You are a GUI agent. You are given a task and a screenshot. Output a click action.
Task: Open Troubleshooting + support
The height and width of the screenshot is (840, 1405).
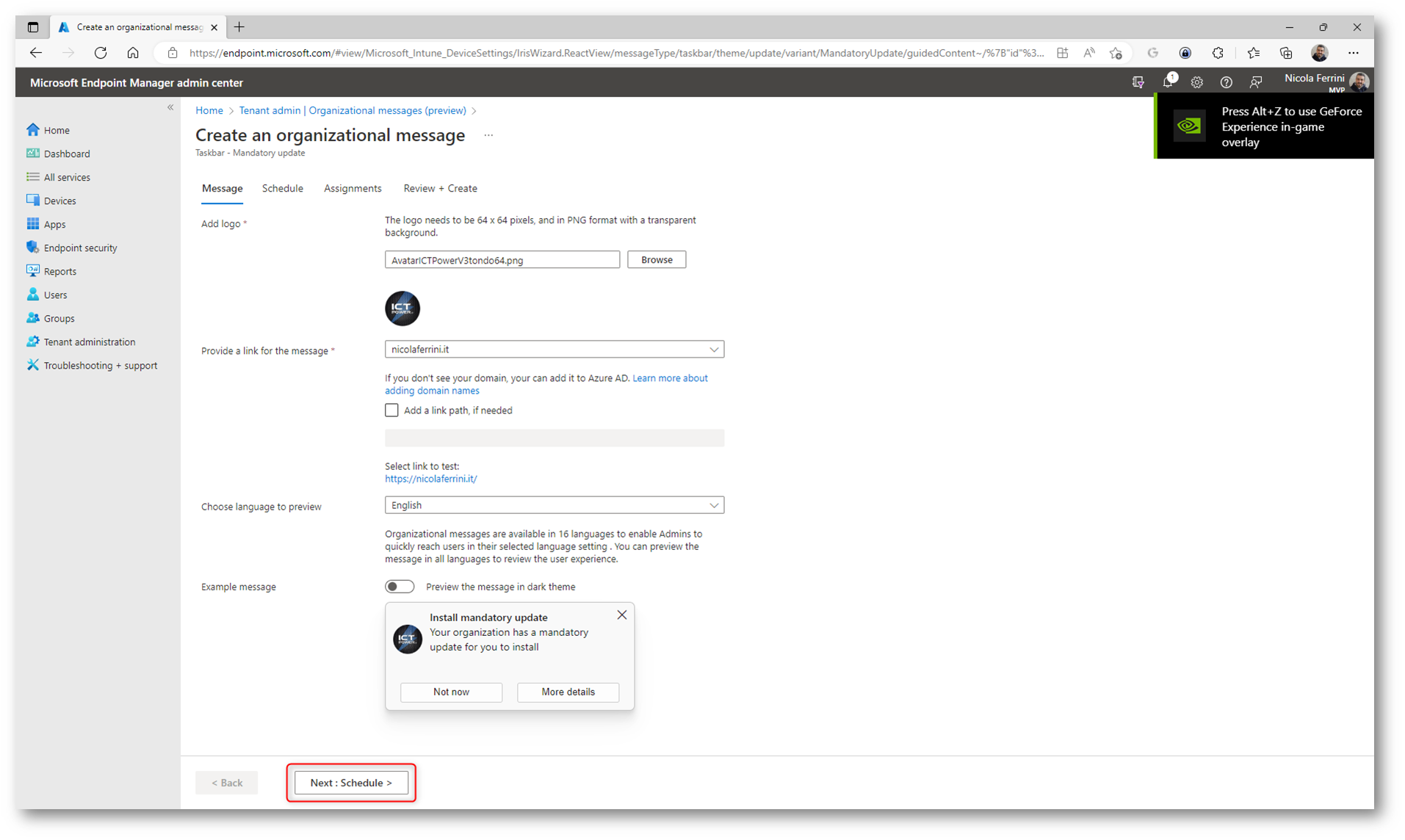pos(92,365)
